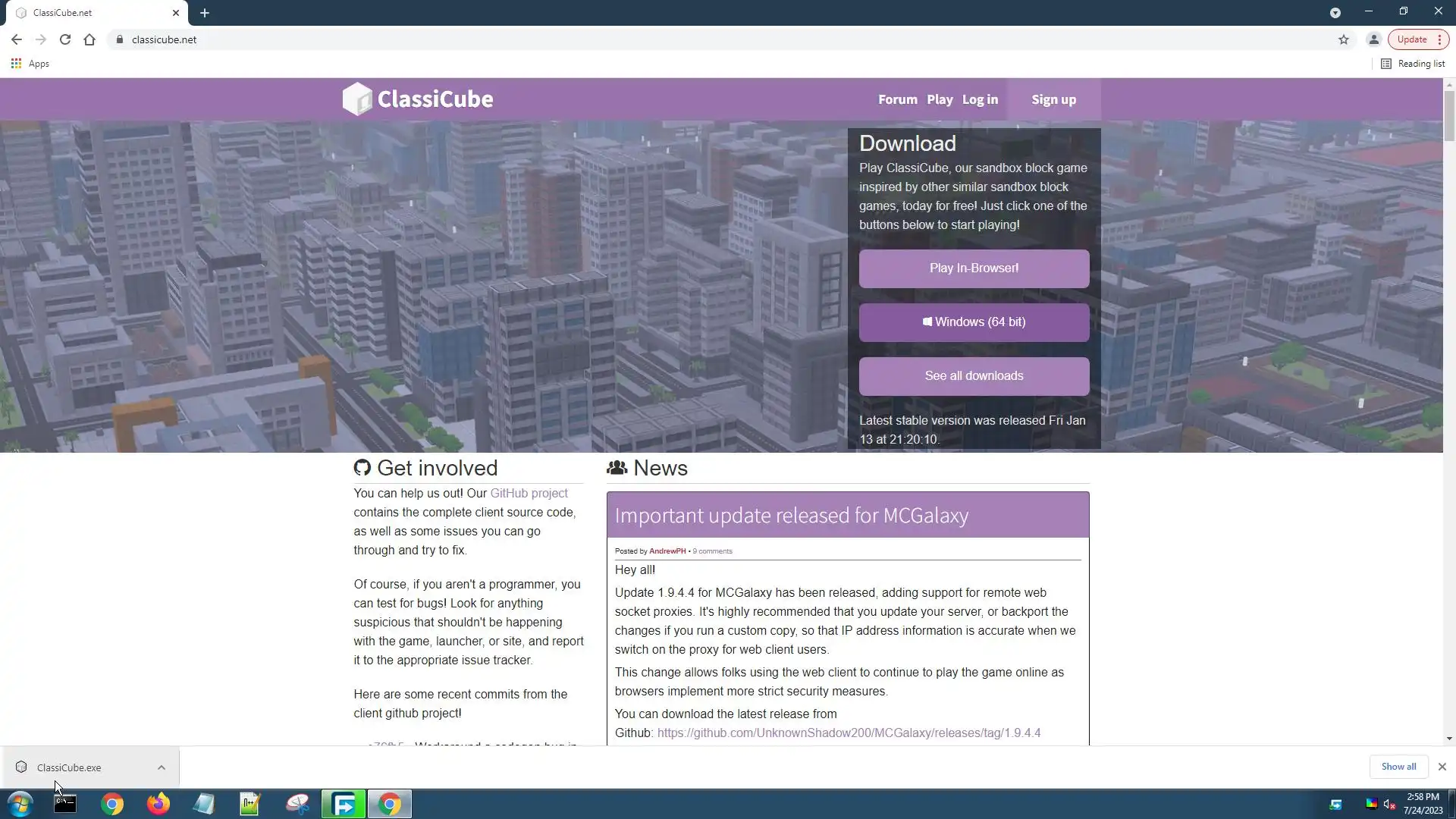This screenshot has height=819, width=1456.
Task: Open the Windows Start menu orb
Action: tap(20, 804)
